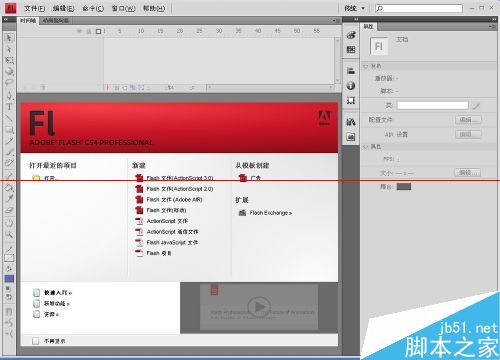Click the pencil icon beside class field
The height and width of the screenshot is (360, 500).
476,106
